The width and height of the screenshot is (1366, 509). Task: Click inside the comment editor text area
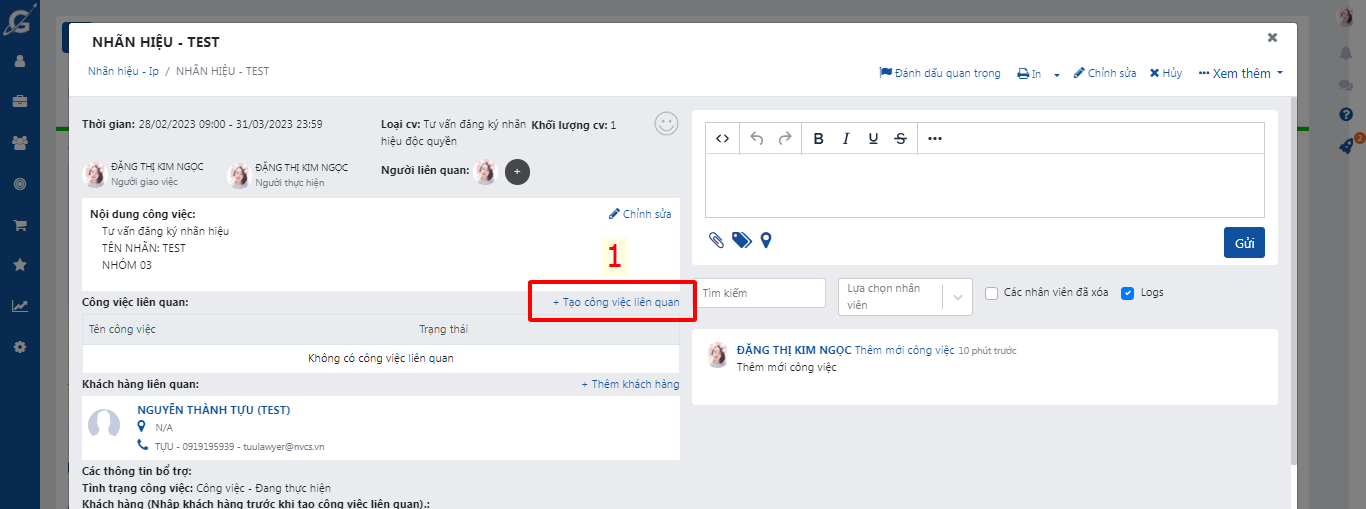tap(985, 185)
